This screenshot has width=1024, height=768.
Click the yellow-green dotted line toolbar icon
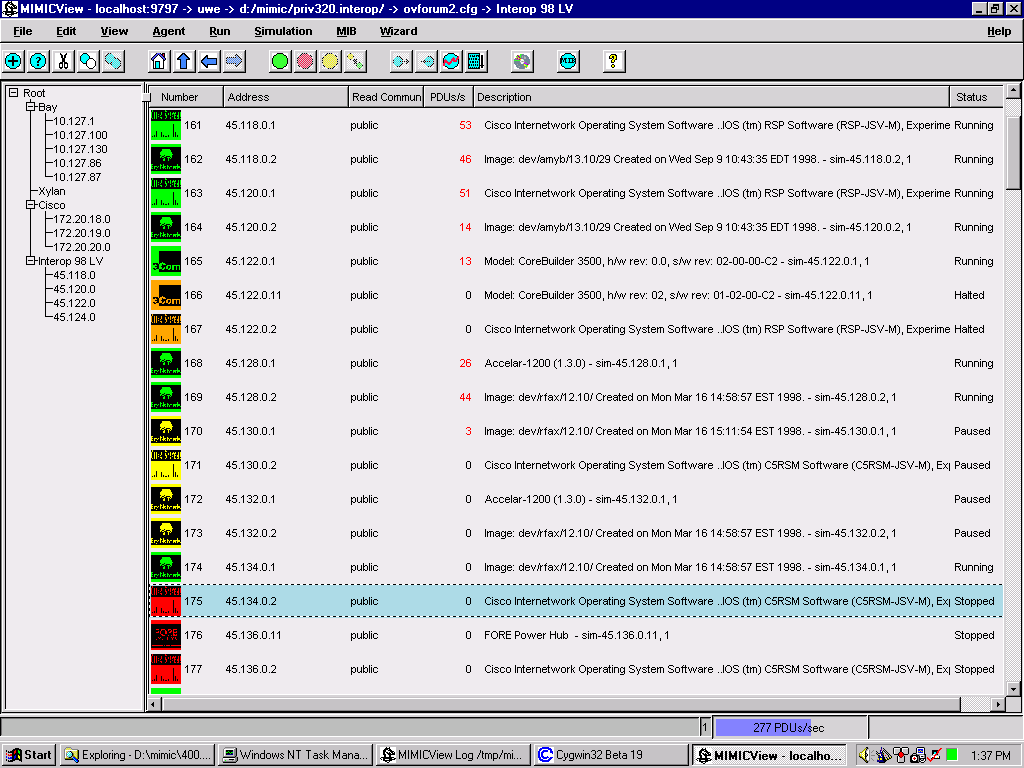click(355, 61)
